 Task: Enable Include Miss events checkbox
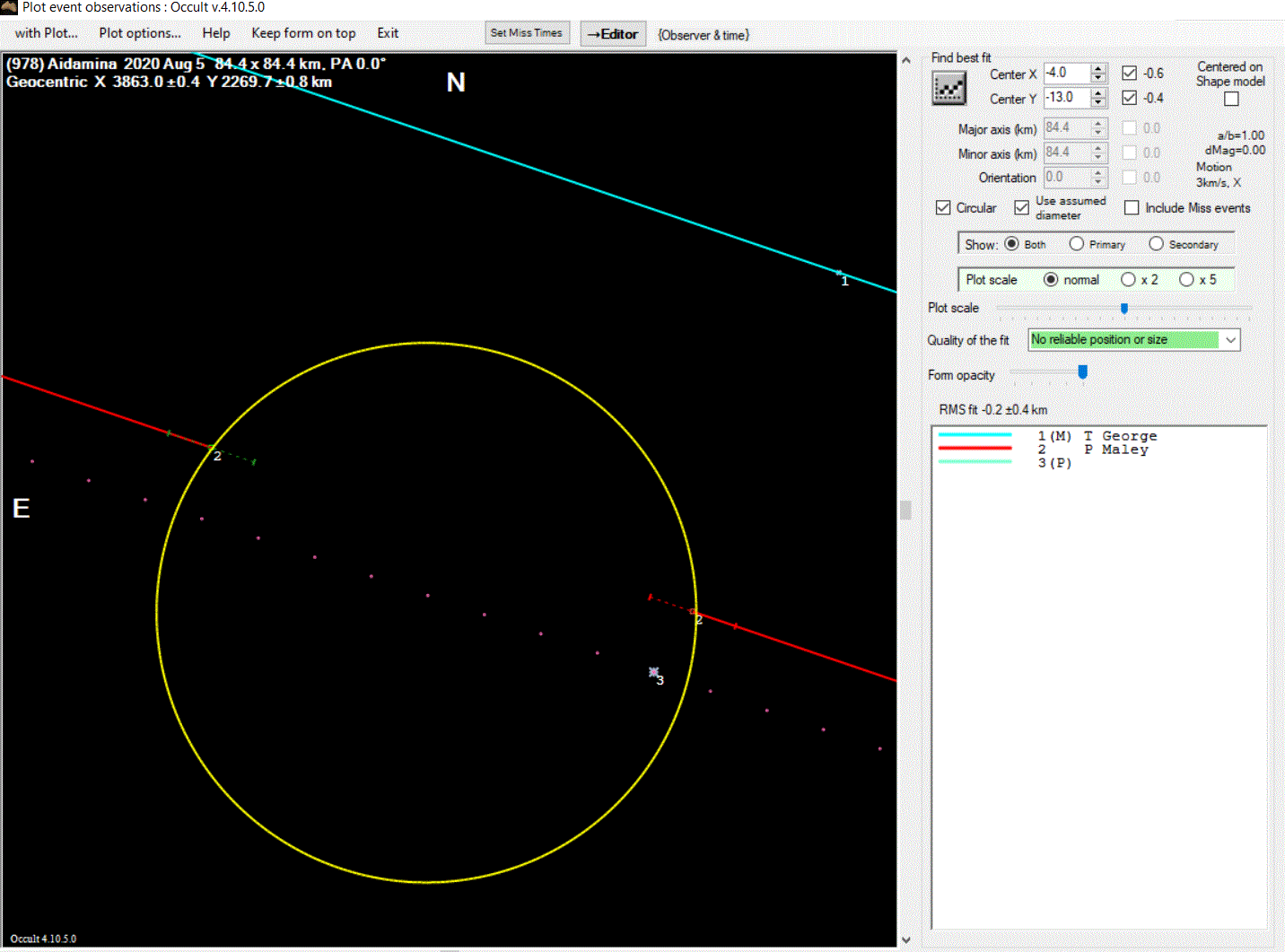click(1132, 207)
